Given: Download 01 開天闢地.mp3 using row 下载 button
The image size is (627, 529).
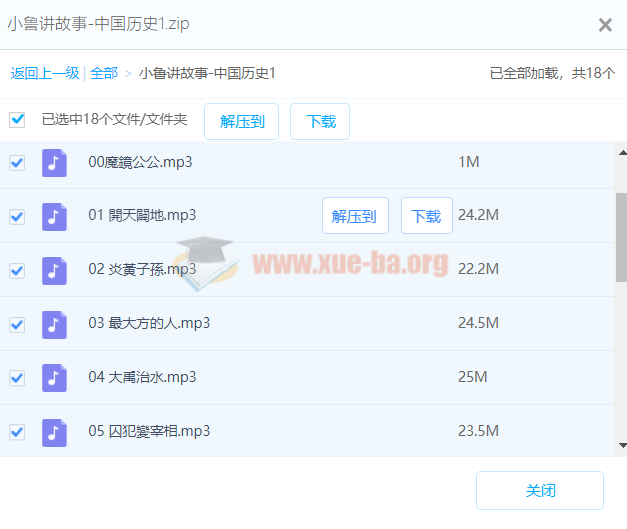Looking at the screenshot, I should [x=426, y=216].
